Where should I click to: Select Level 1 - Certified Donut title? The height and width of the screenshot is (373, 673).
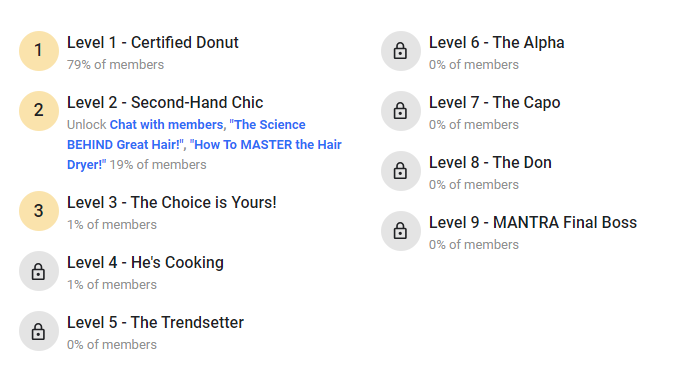[x=152, y=42]
